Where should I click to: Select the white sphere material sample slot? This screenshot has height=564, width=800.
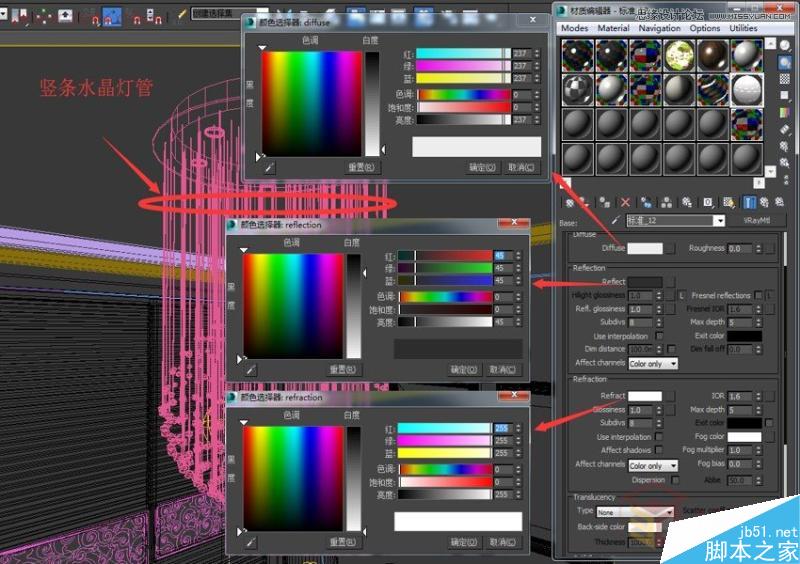click(x=747, y=89)
